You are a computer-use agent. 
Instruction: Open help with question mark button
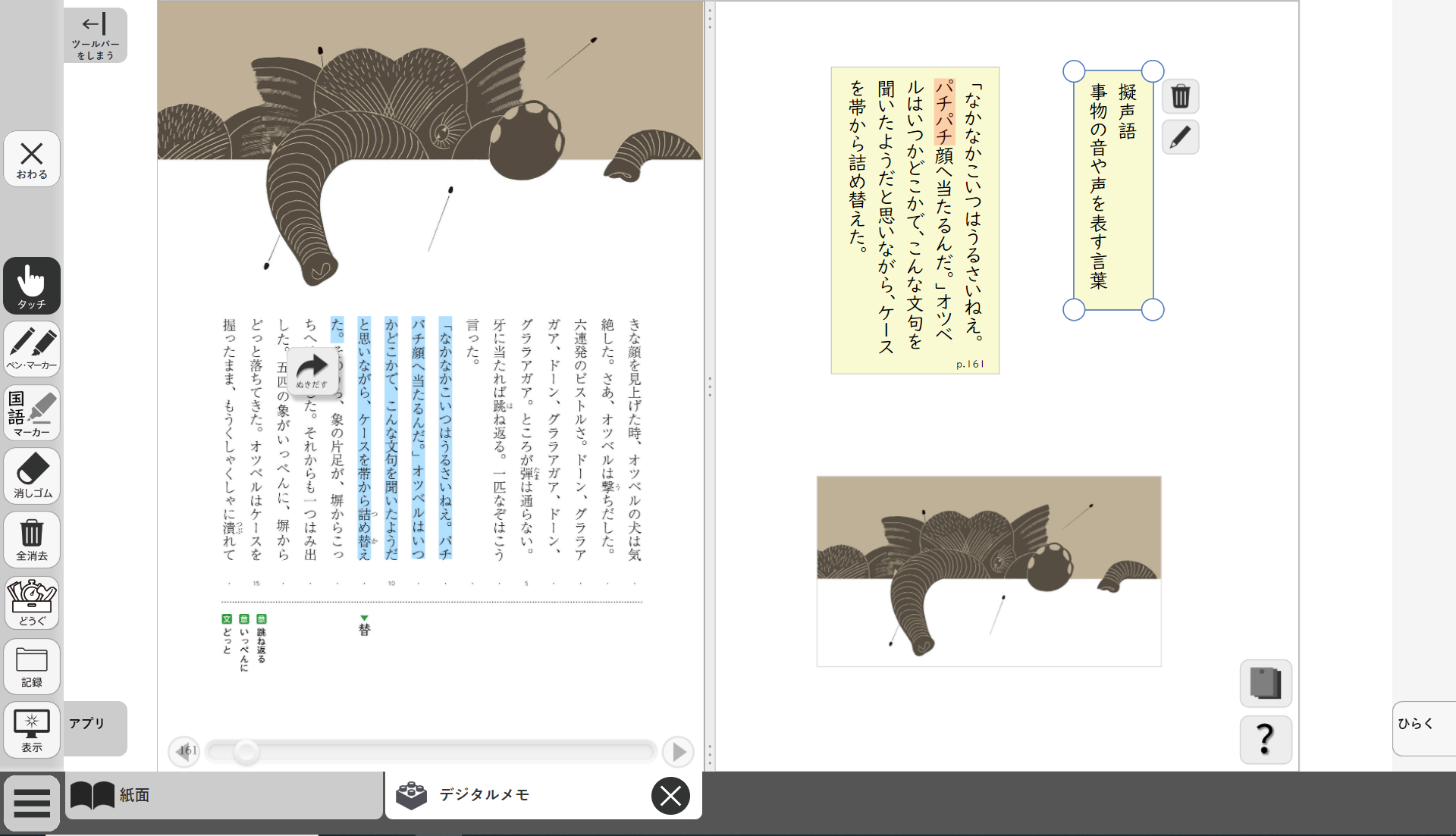click(1266, 739)
